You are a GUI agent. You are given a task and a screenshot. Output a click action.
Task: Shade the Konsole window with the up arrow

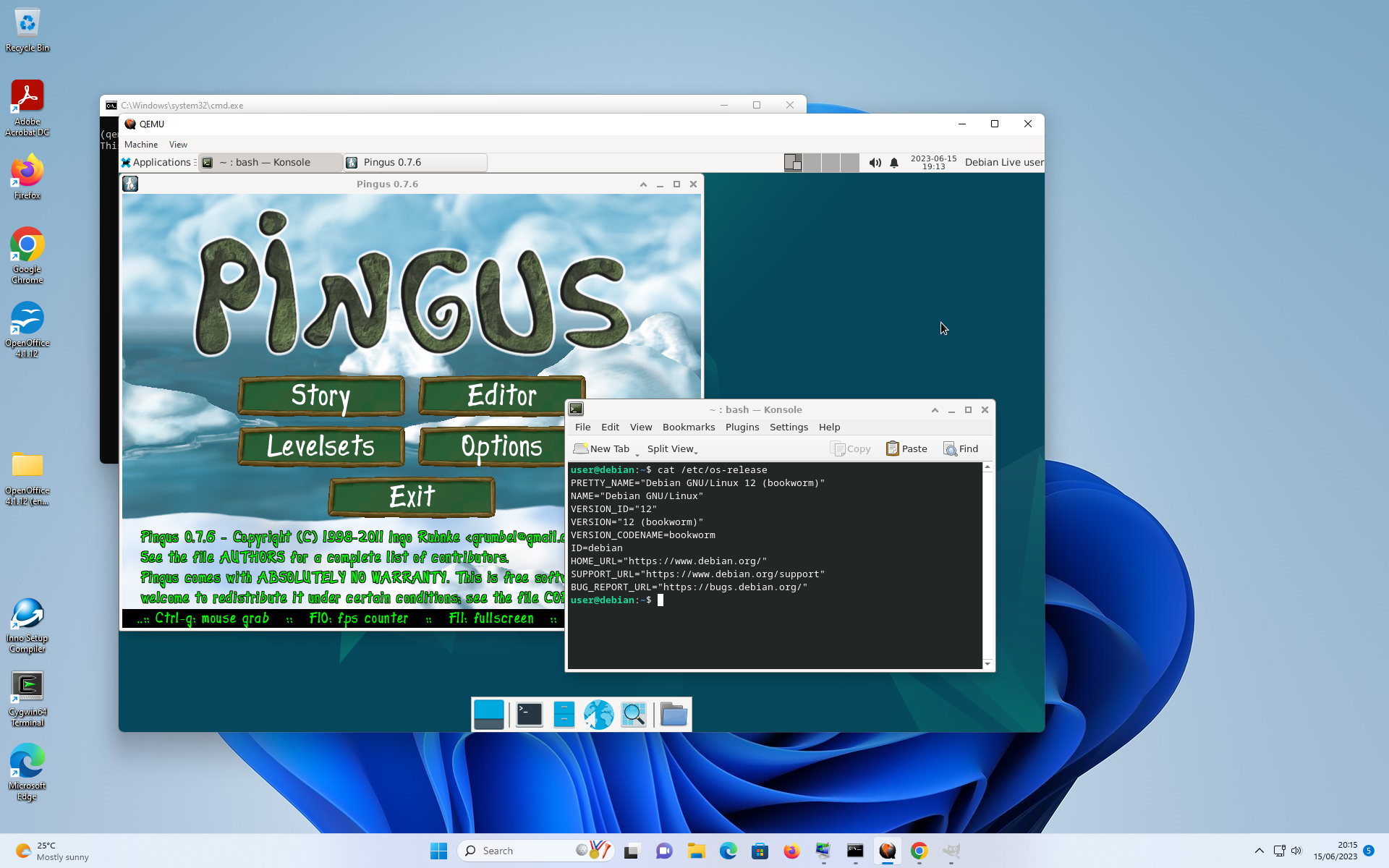pos(935,410)
